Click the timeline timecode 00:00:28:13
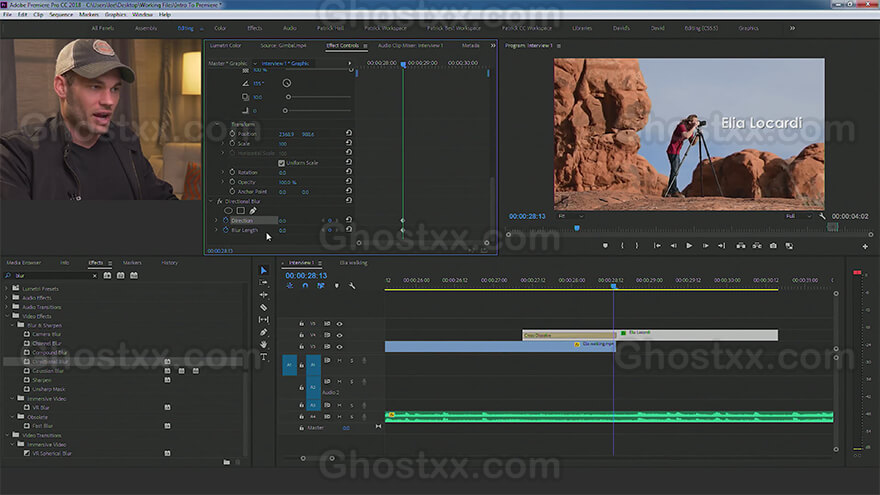This screenshot has width=880, height=495. 306,276
